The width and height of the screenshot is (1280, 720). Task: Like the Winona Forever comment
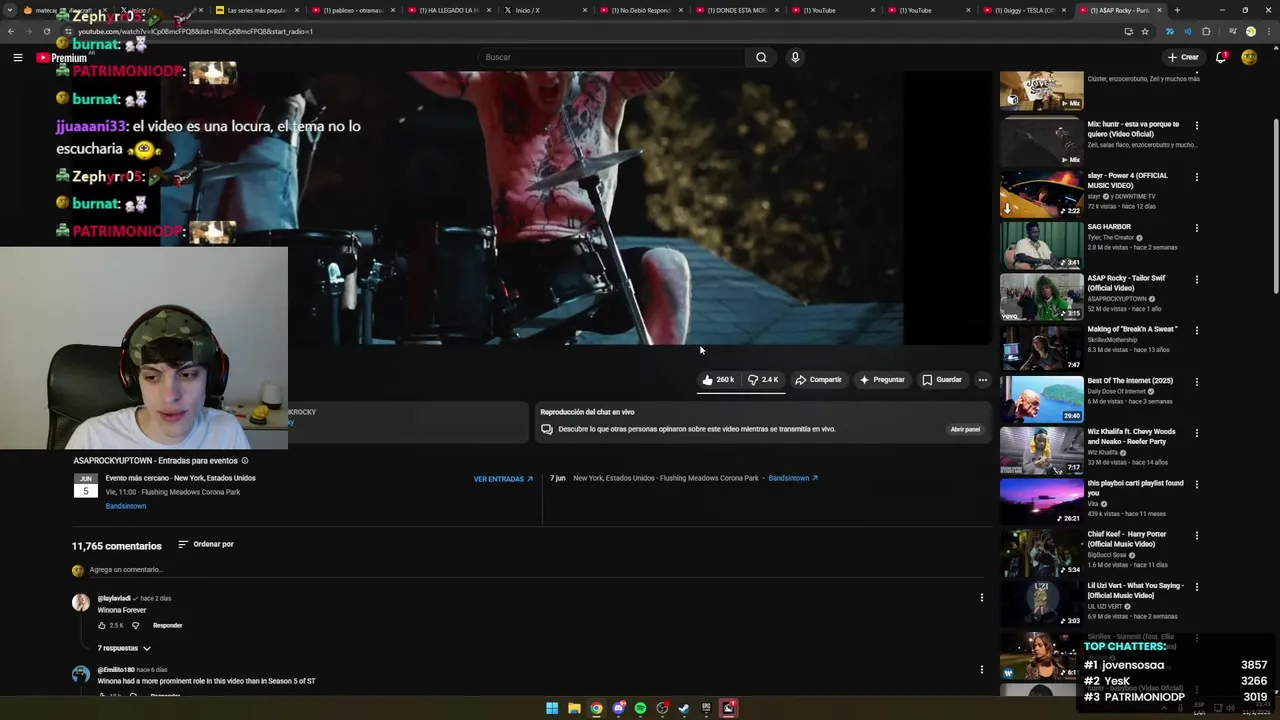click(x=102, y=625)
